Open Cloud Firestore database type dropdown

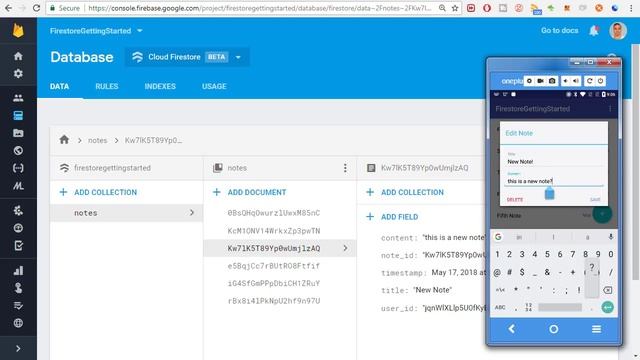tap(187, 57)
